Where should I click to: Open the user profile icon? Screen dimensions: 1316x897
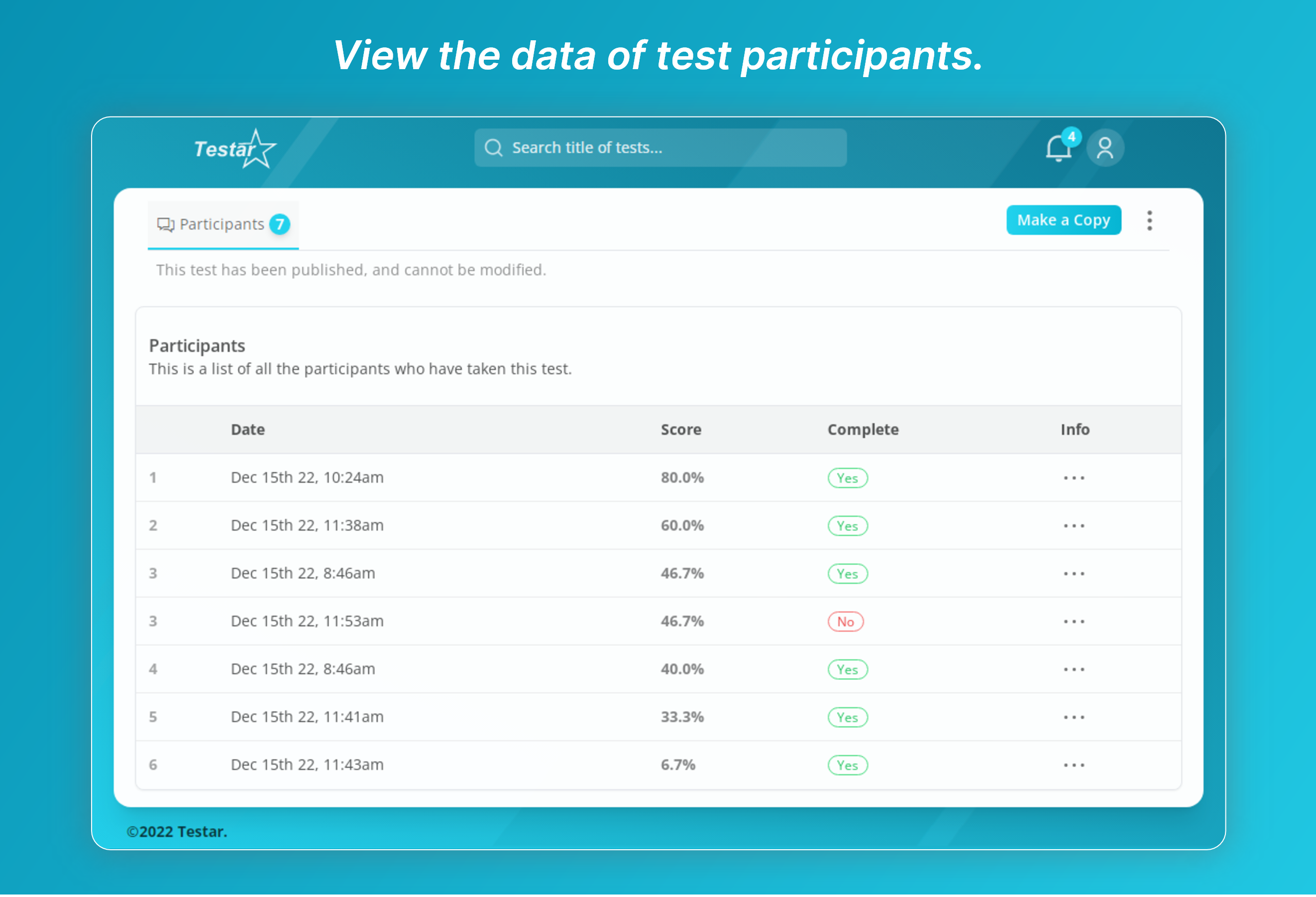(1104, 148)
